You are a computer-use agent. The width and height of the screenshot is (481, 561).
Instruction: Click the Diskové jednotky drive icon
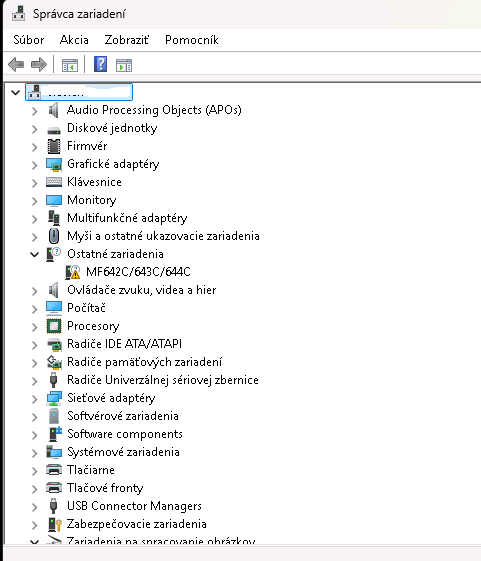[x=54, y=130]
